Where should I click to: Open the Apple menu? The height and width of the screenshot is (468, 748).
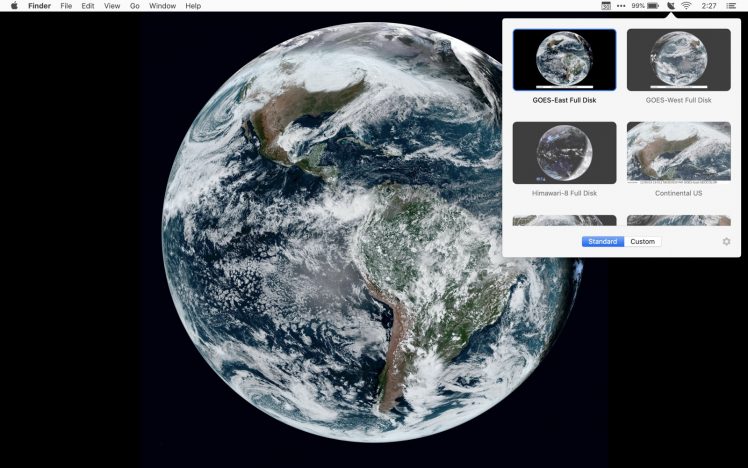point(14,6)
